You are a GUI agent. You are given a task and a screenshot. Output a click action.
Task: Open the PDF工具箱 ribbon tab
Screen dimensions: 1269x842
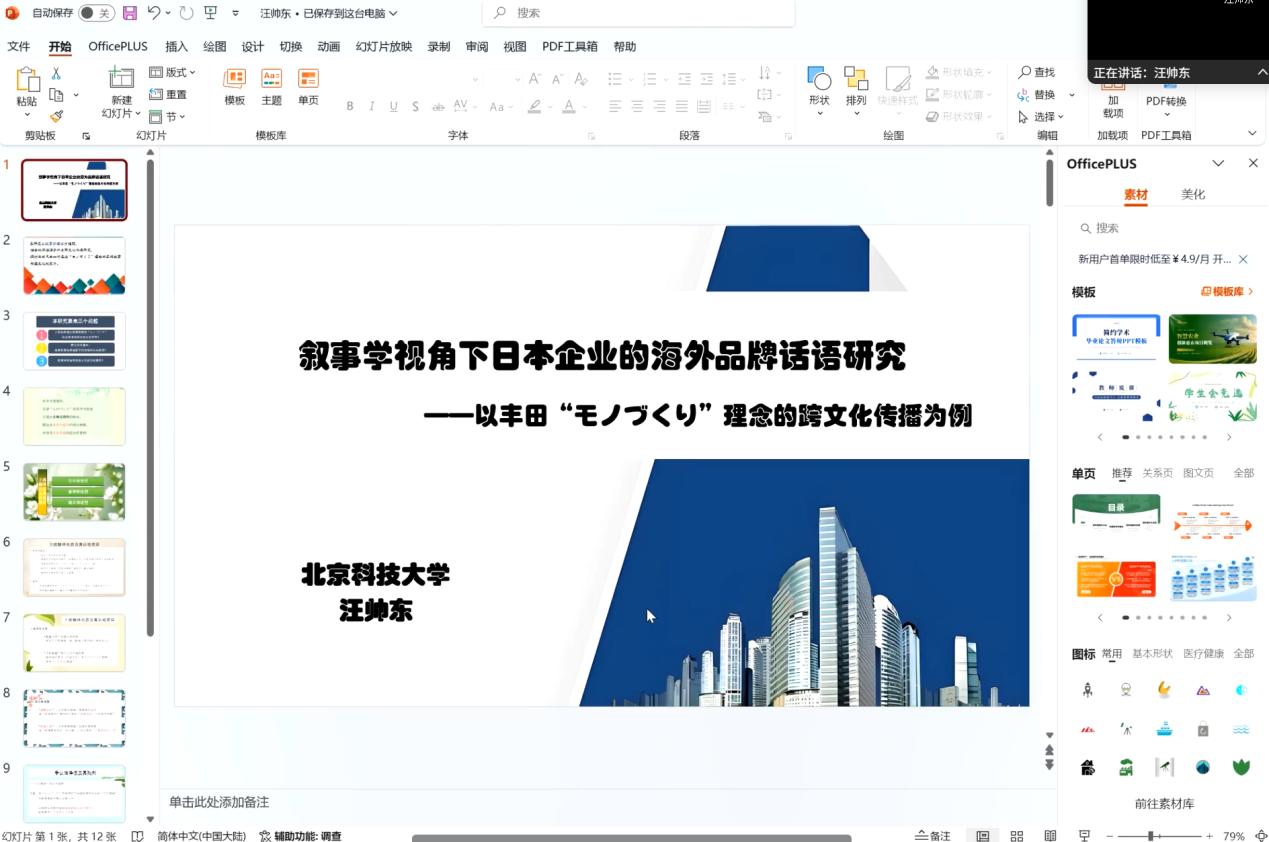click(x=570, y=47)
